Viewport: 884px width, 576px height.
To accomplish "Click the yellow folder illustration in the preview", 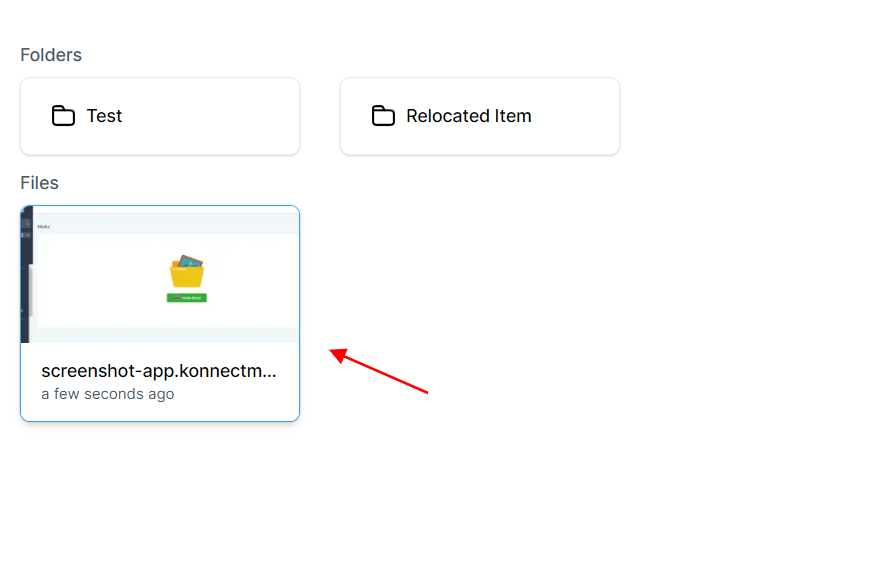I will coord(187,272).
